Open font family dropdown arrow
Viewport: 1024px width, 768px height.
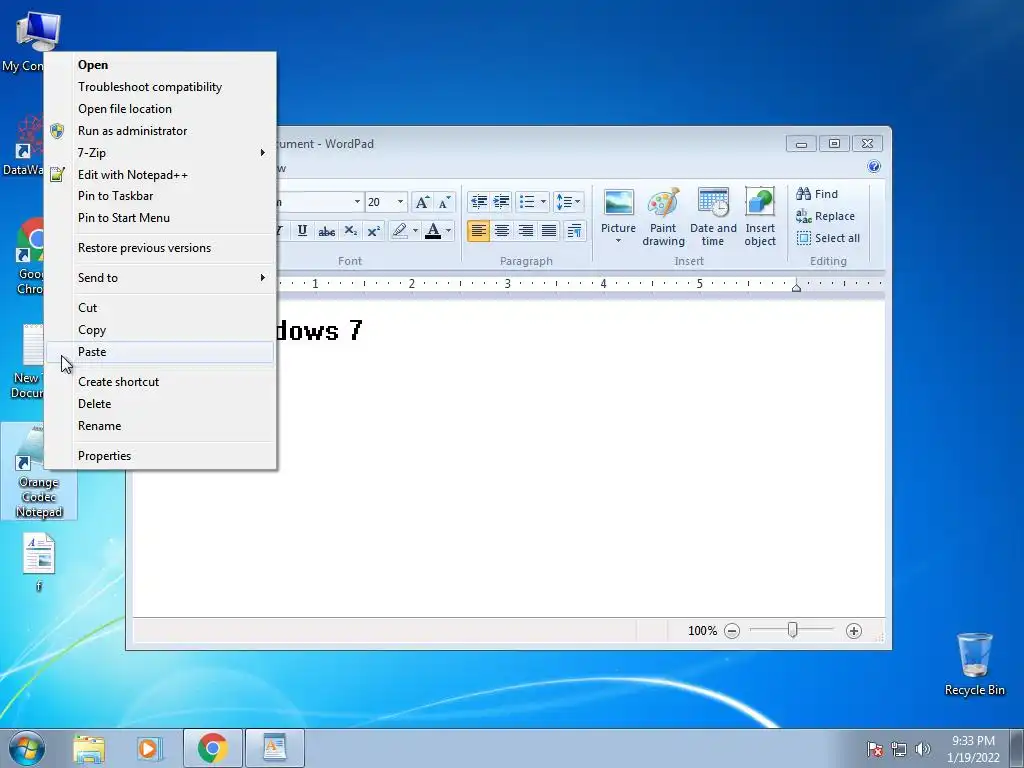357,202
